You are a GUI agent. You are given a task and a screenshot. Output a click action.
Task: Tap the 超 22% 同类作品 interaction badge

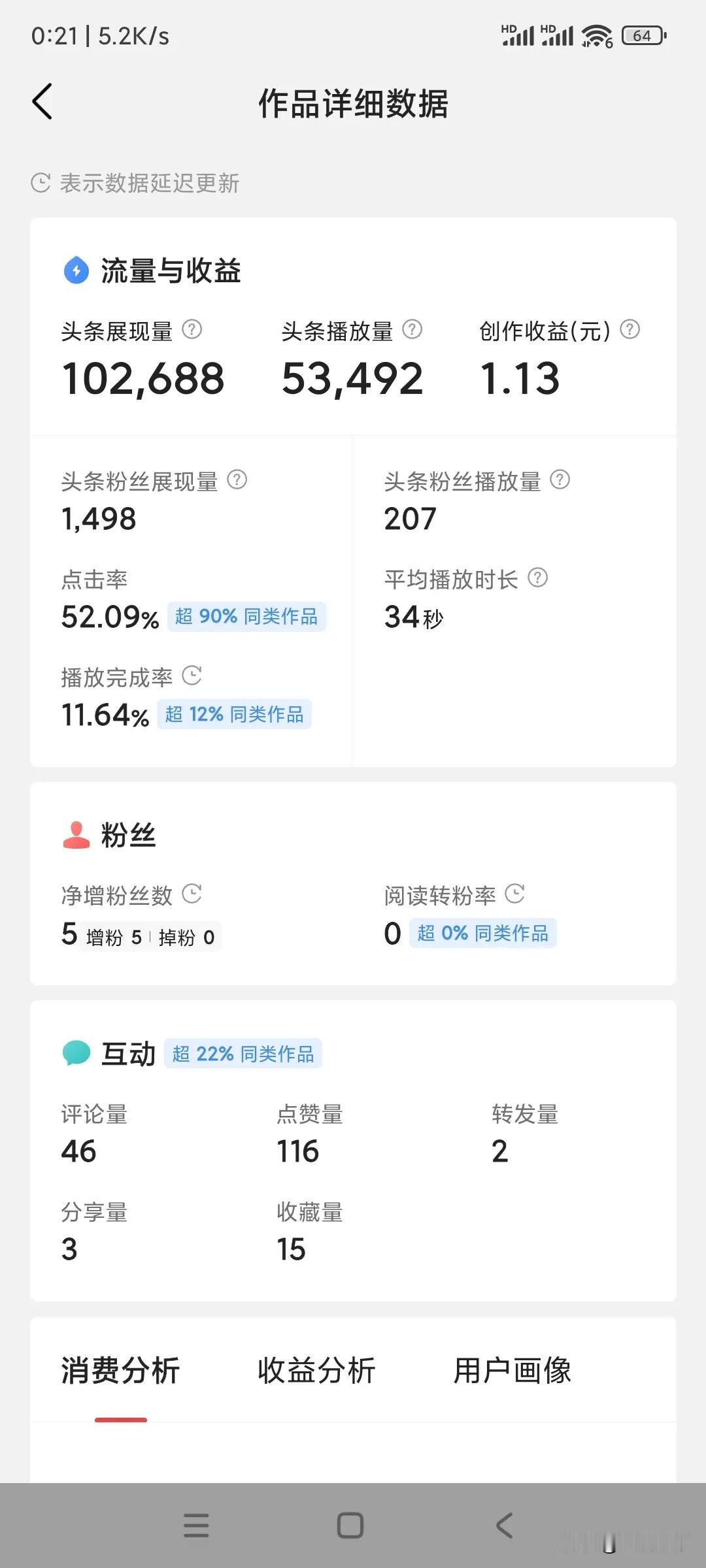click(x=243, y=1054)
